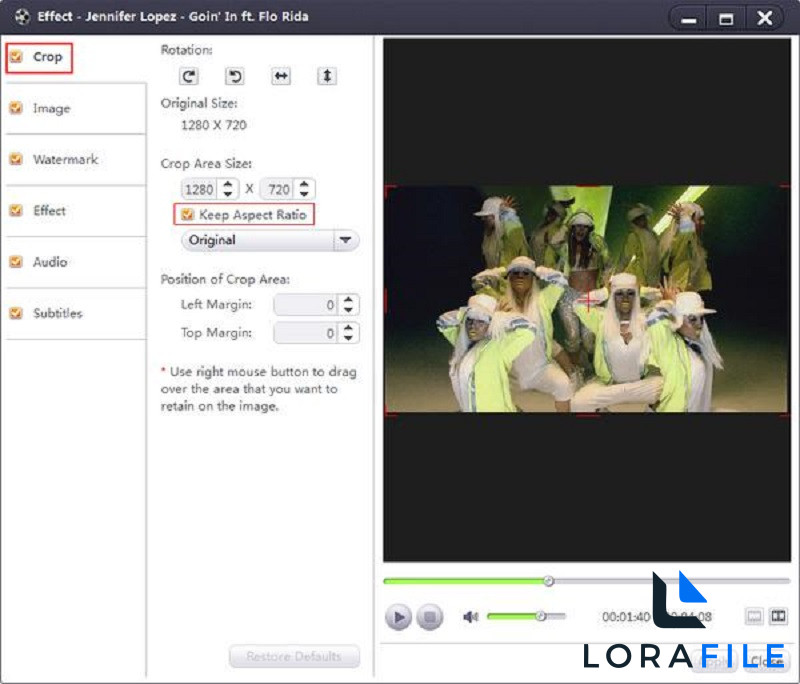Uncheck Keep Aspect Ratio

187,214
